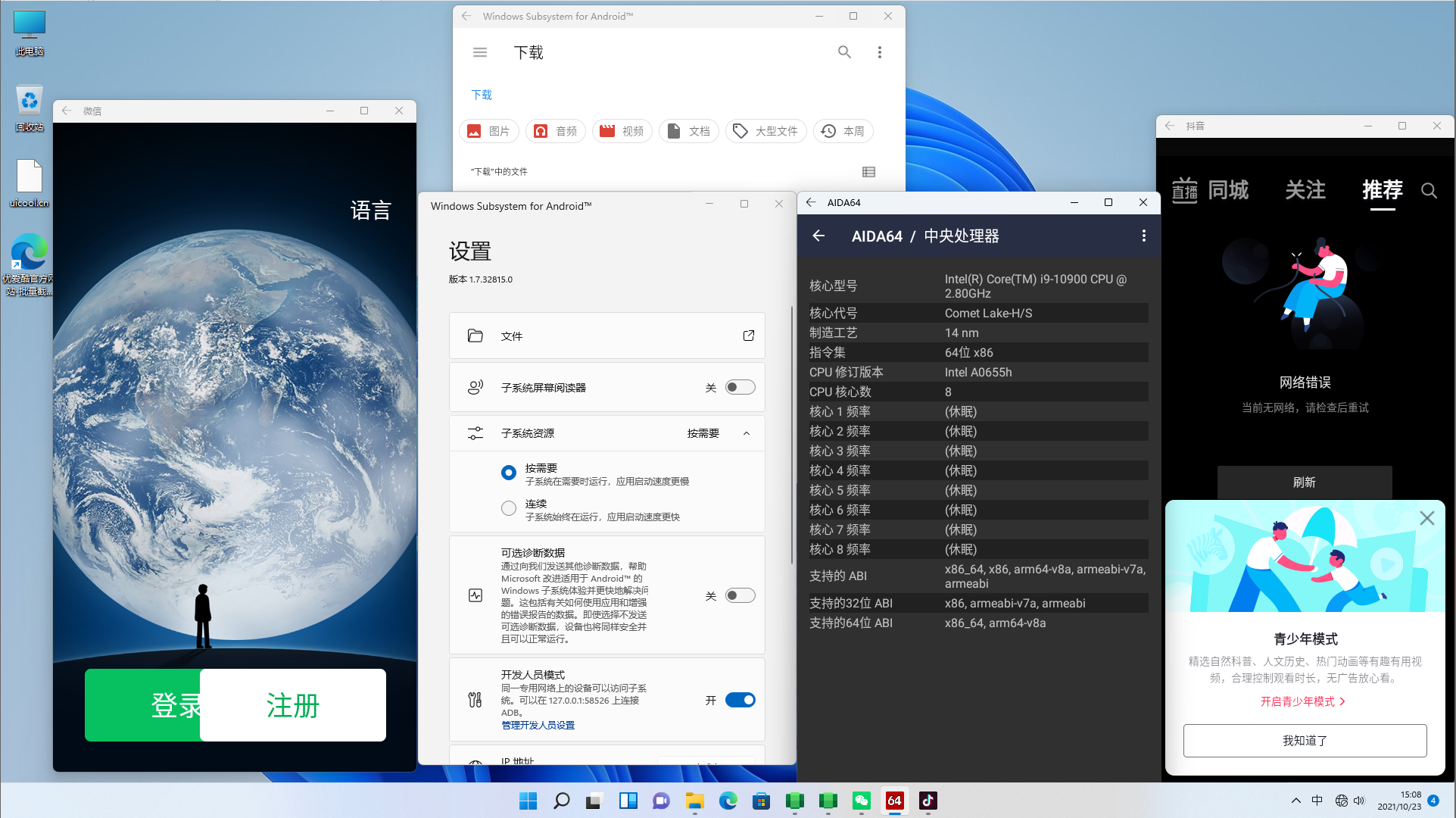Tap the green 登录 login button

coord(142,705)
